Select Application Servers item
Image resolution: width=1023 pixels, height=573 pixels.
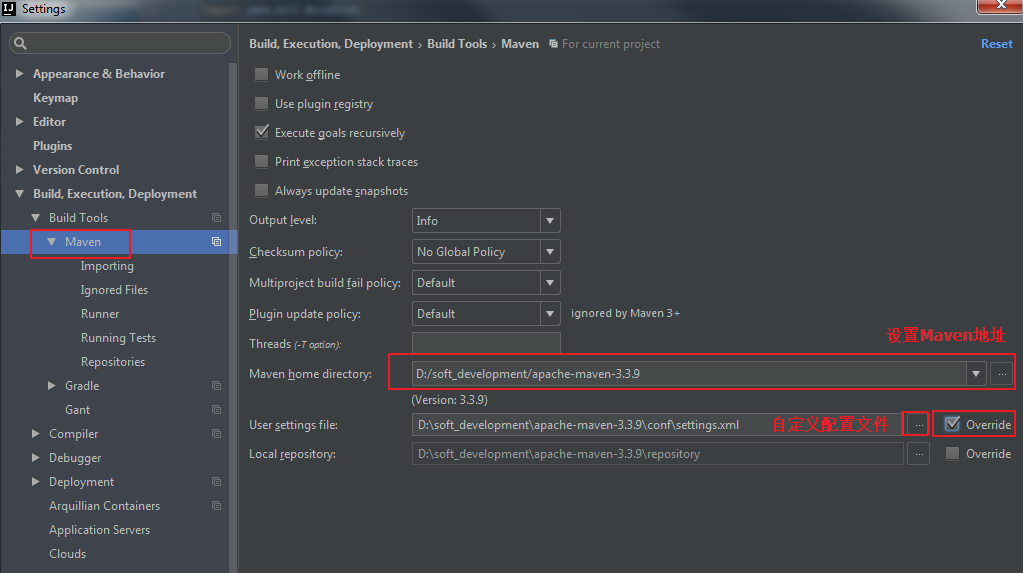[99, 530]
